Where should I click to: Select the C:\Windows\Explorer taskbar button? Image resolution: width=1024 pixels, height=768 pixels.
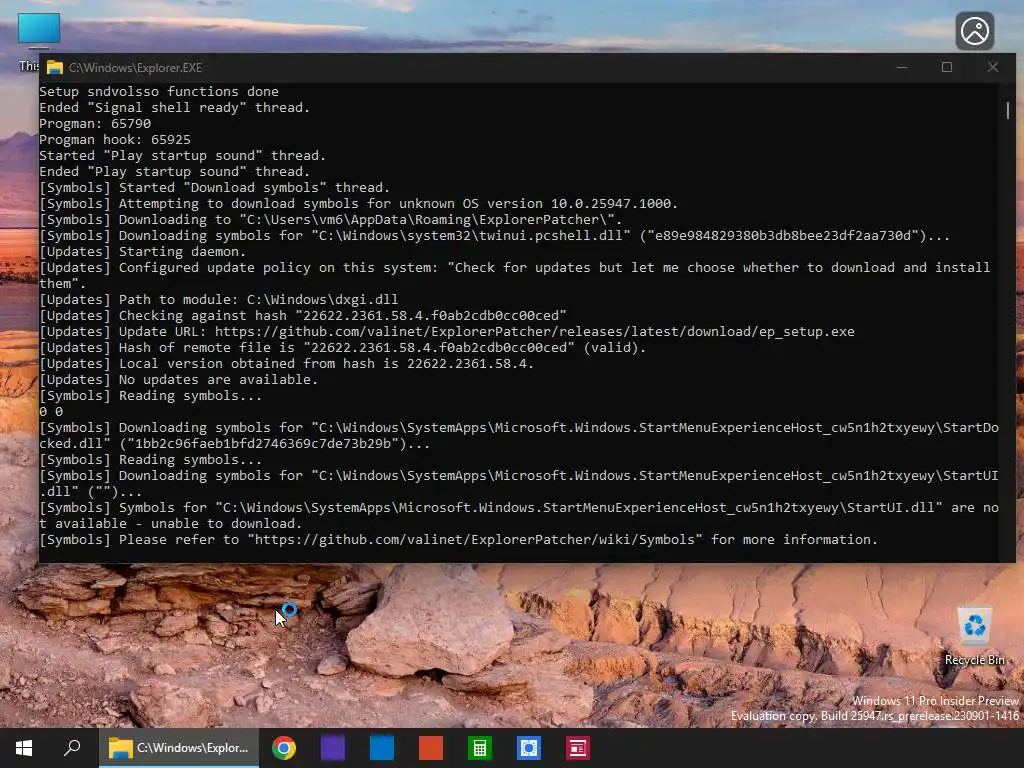click(x=179, y=748)
